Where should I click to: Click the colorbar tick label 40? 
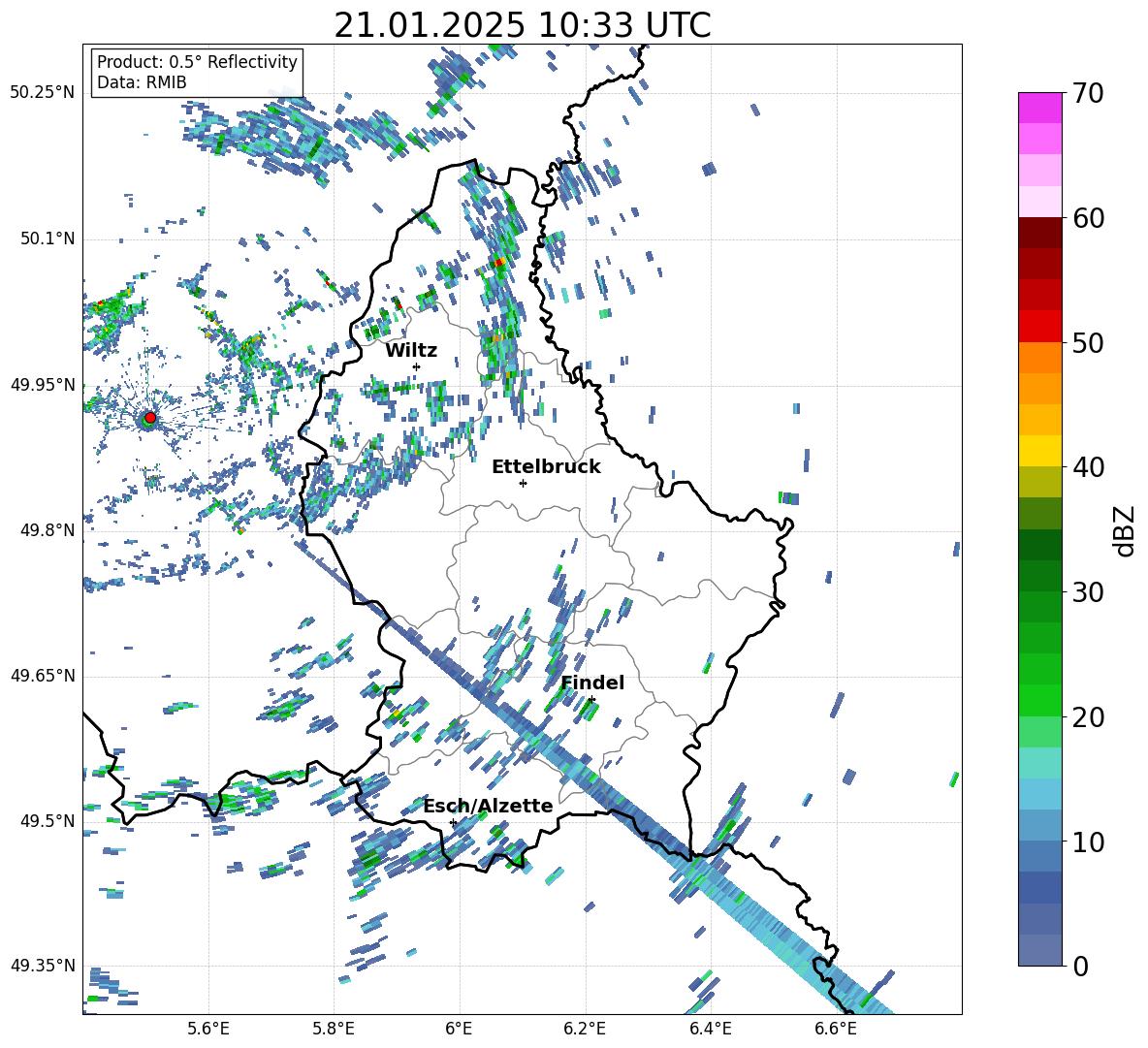(1088, 467)
